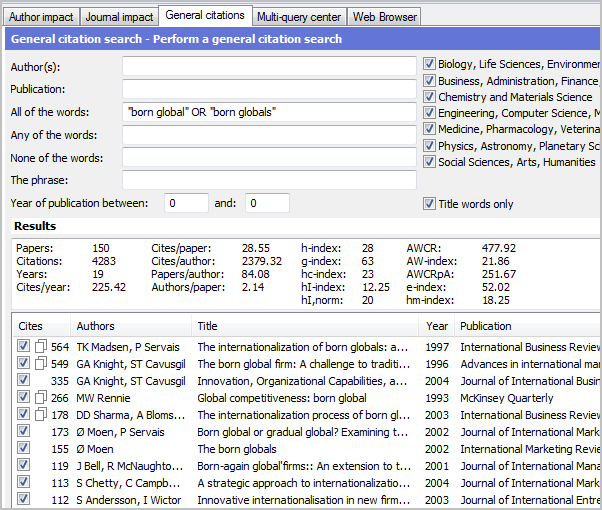
Task: Click the AWCR value 477.92
Action: 499,248
